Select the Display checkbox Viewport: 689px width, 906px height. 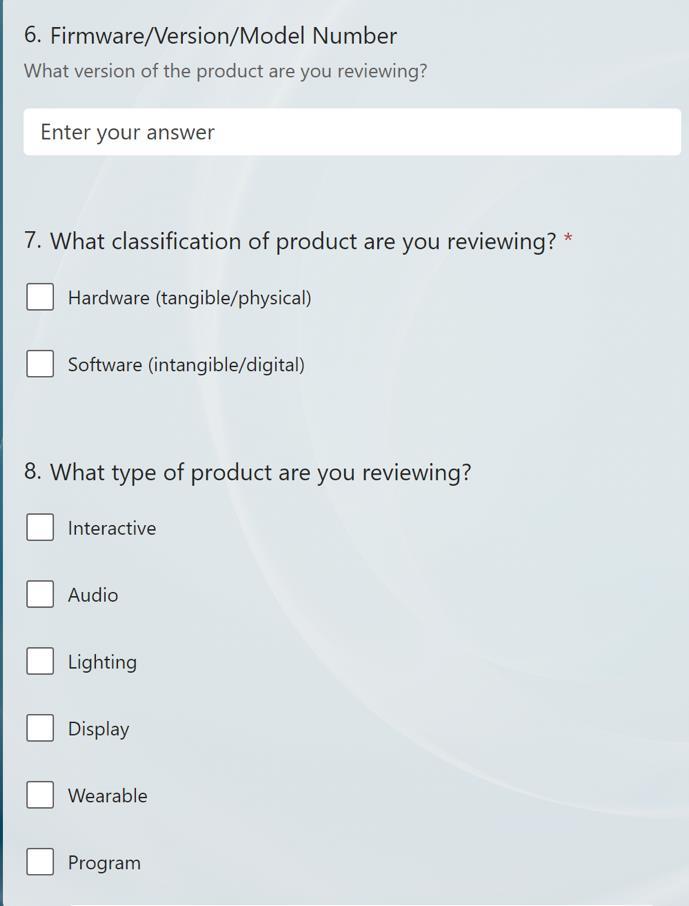coord(40,728)
